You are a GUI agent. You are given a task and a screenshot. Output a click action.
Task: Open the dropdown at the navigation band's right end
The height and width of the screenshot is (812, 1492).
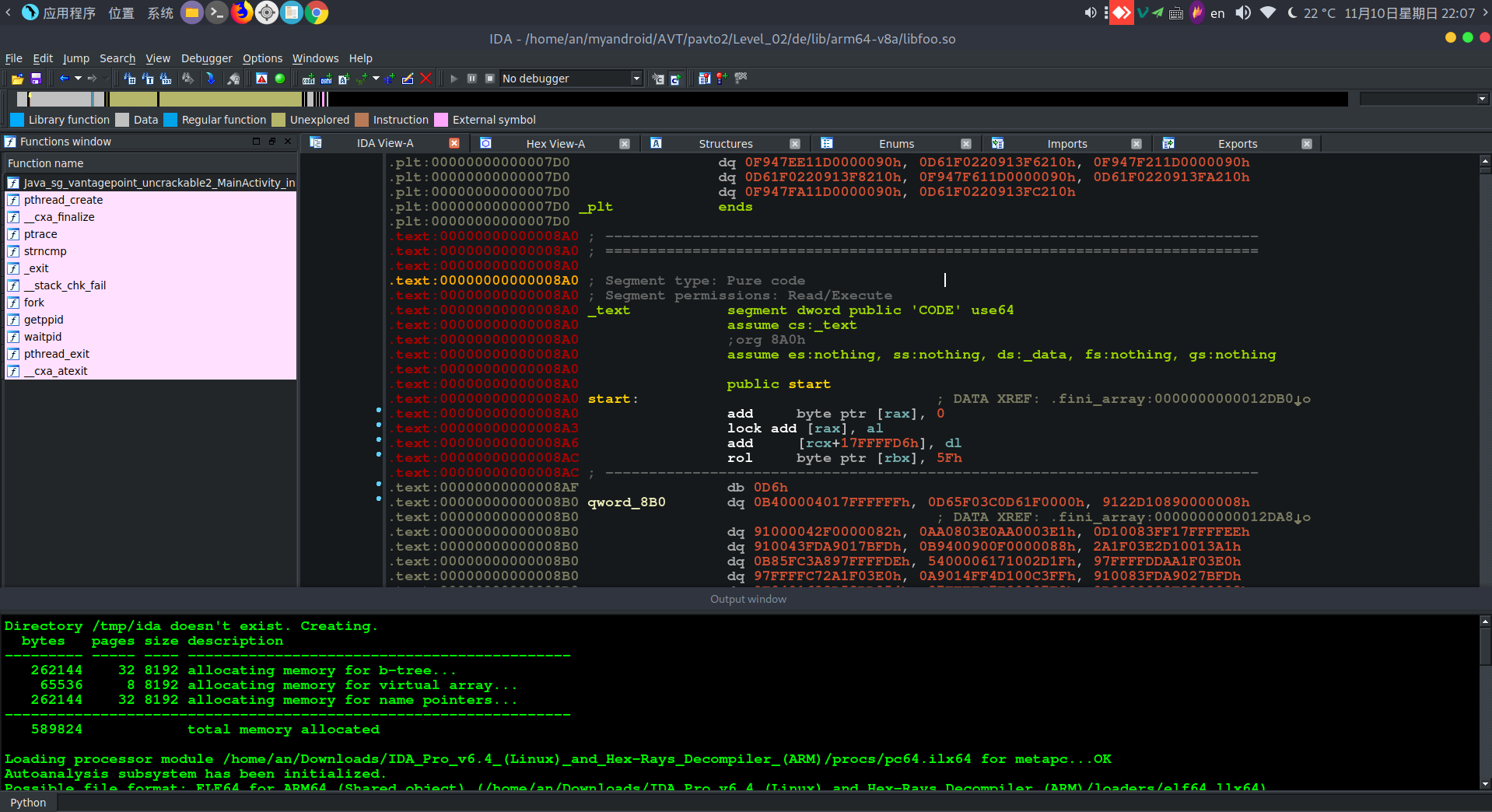pyautogui.click(x=1483, y=99)
